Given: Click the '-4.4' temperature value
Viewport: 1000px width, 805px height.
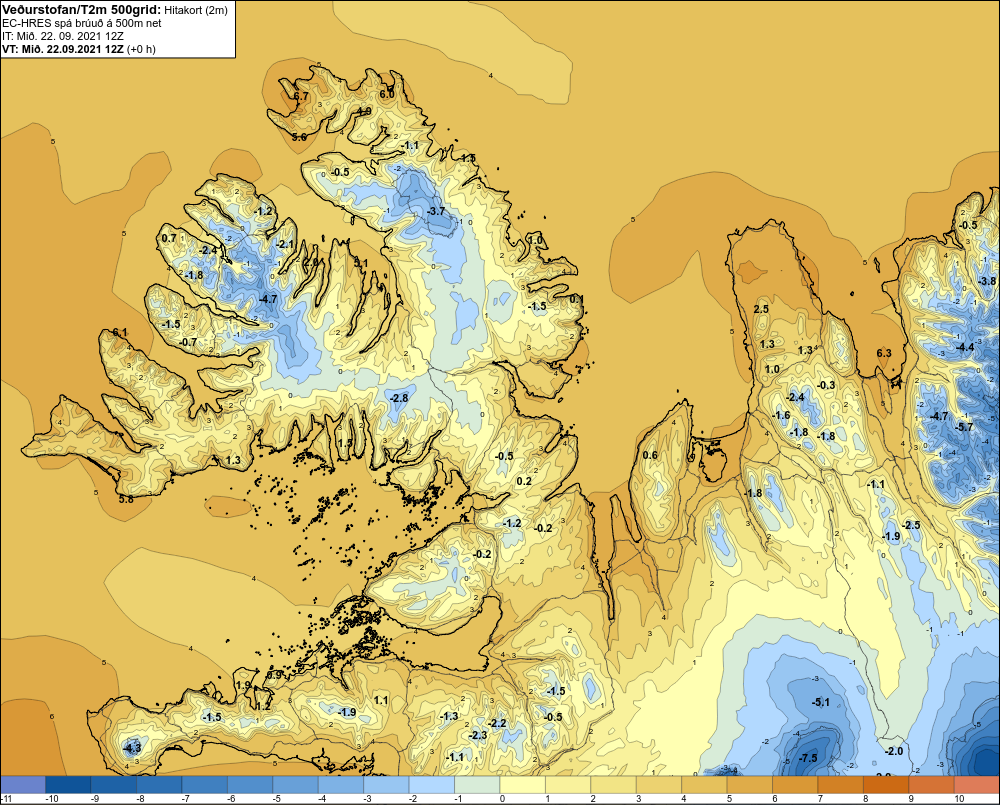Looking at the screenshot, I should point(965,347).
